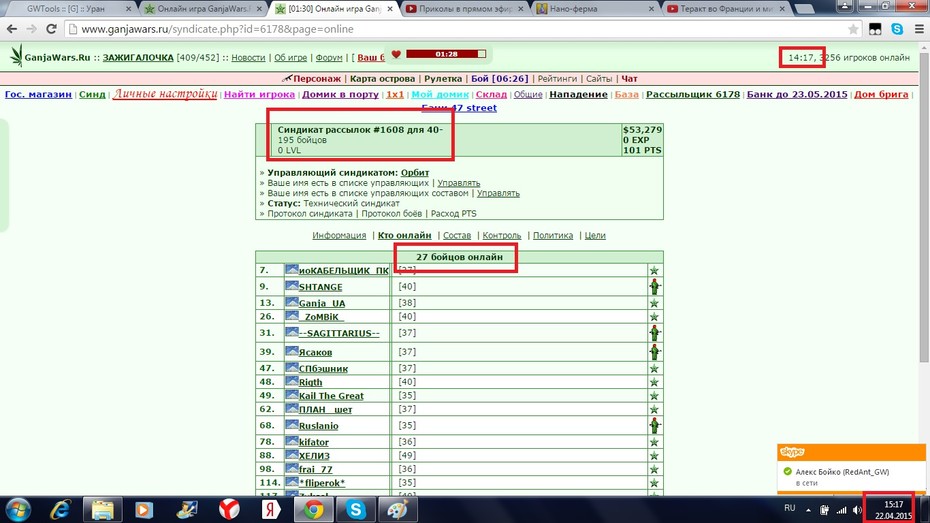Click the Skype extension icon in toolbar
This screenshot has height=523, width=930.
[897, 29]
